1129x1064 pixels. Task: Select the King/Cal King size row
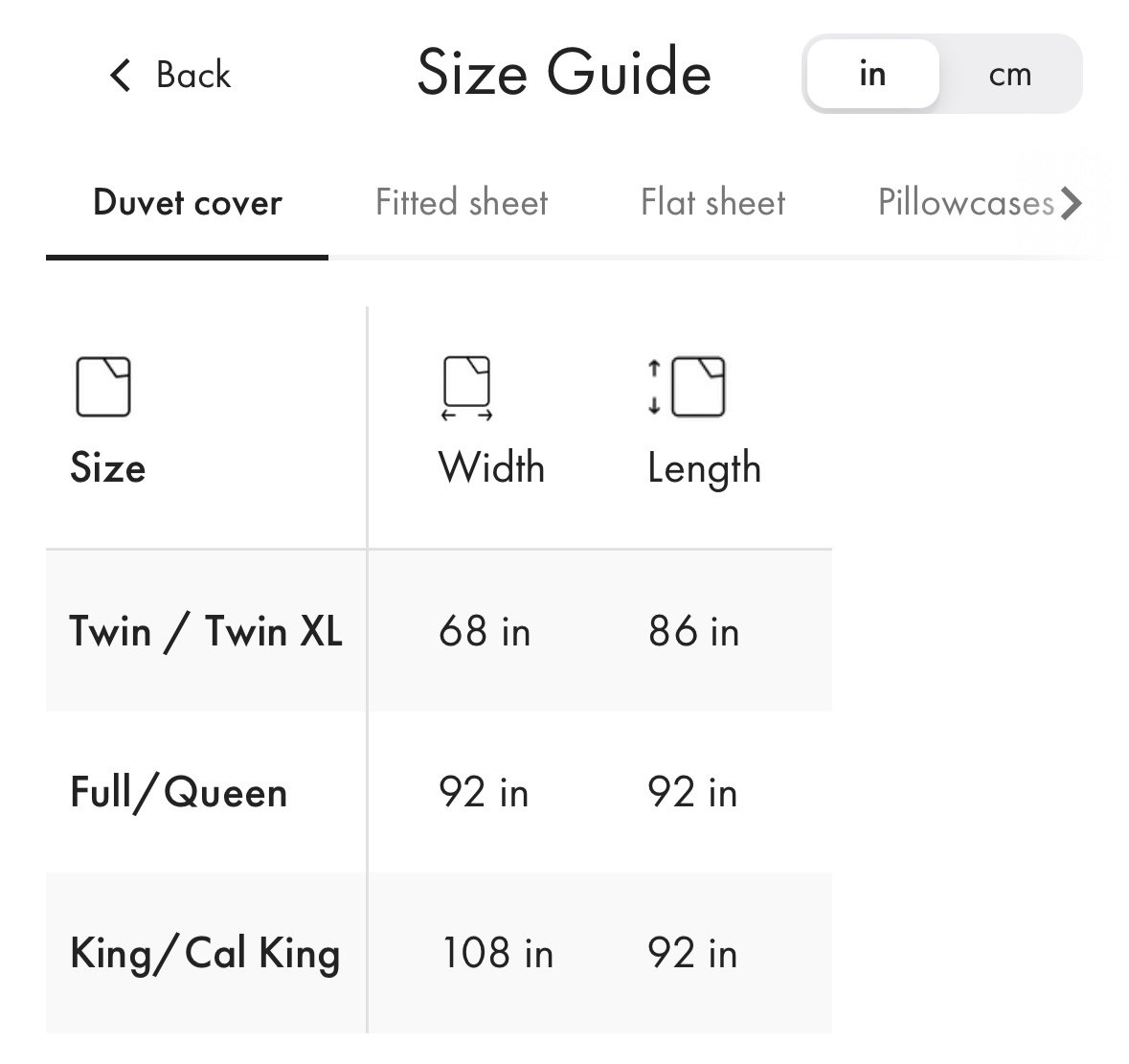coord(440,953)
